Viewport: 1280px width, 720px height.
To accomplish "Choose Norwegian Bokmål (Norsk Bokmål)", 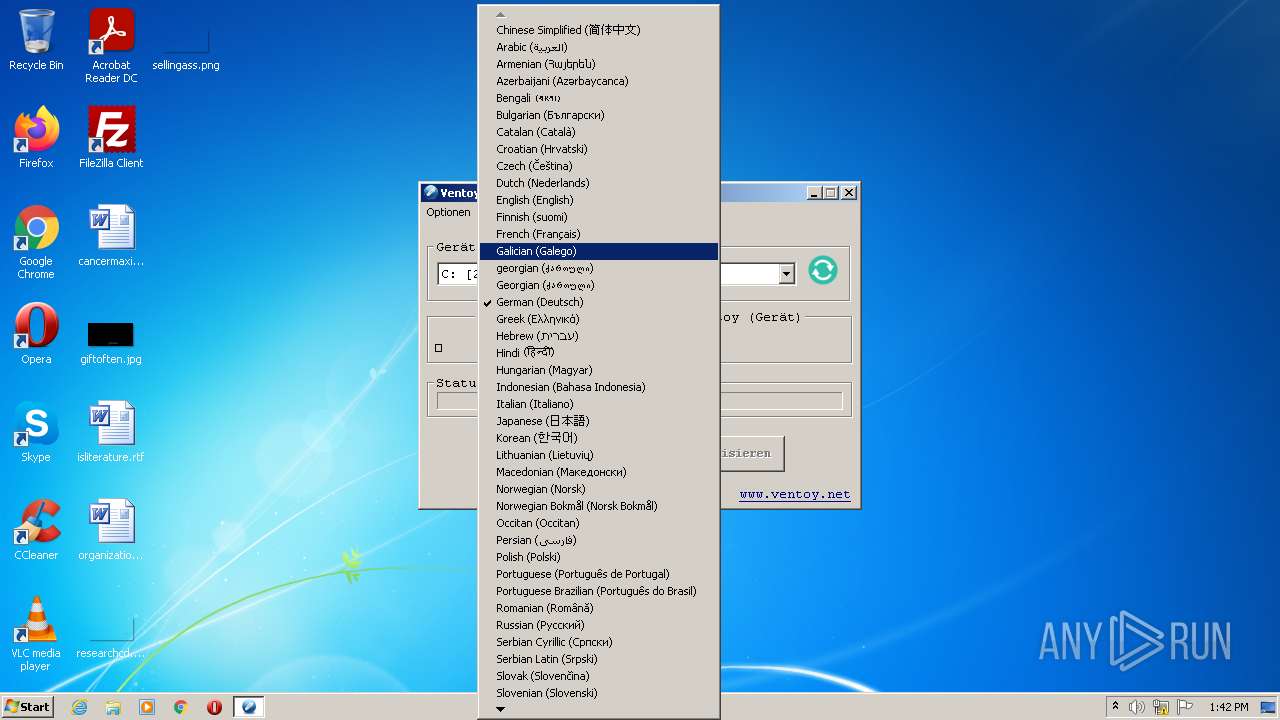I will coord(599,506).
